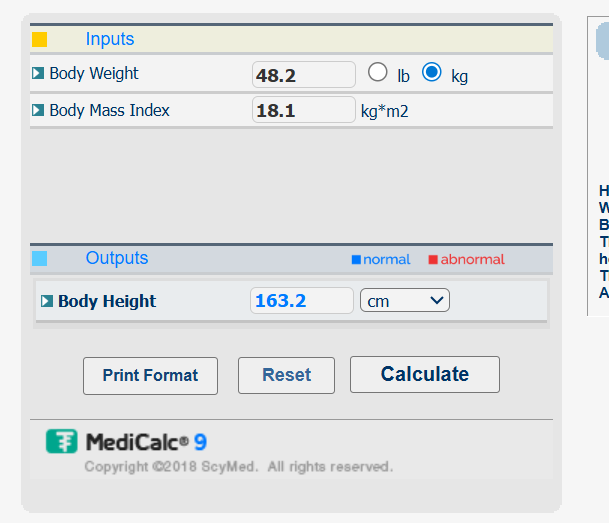
Task: Click the MediCalc green logo icon
Action: coord(62,441)
